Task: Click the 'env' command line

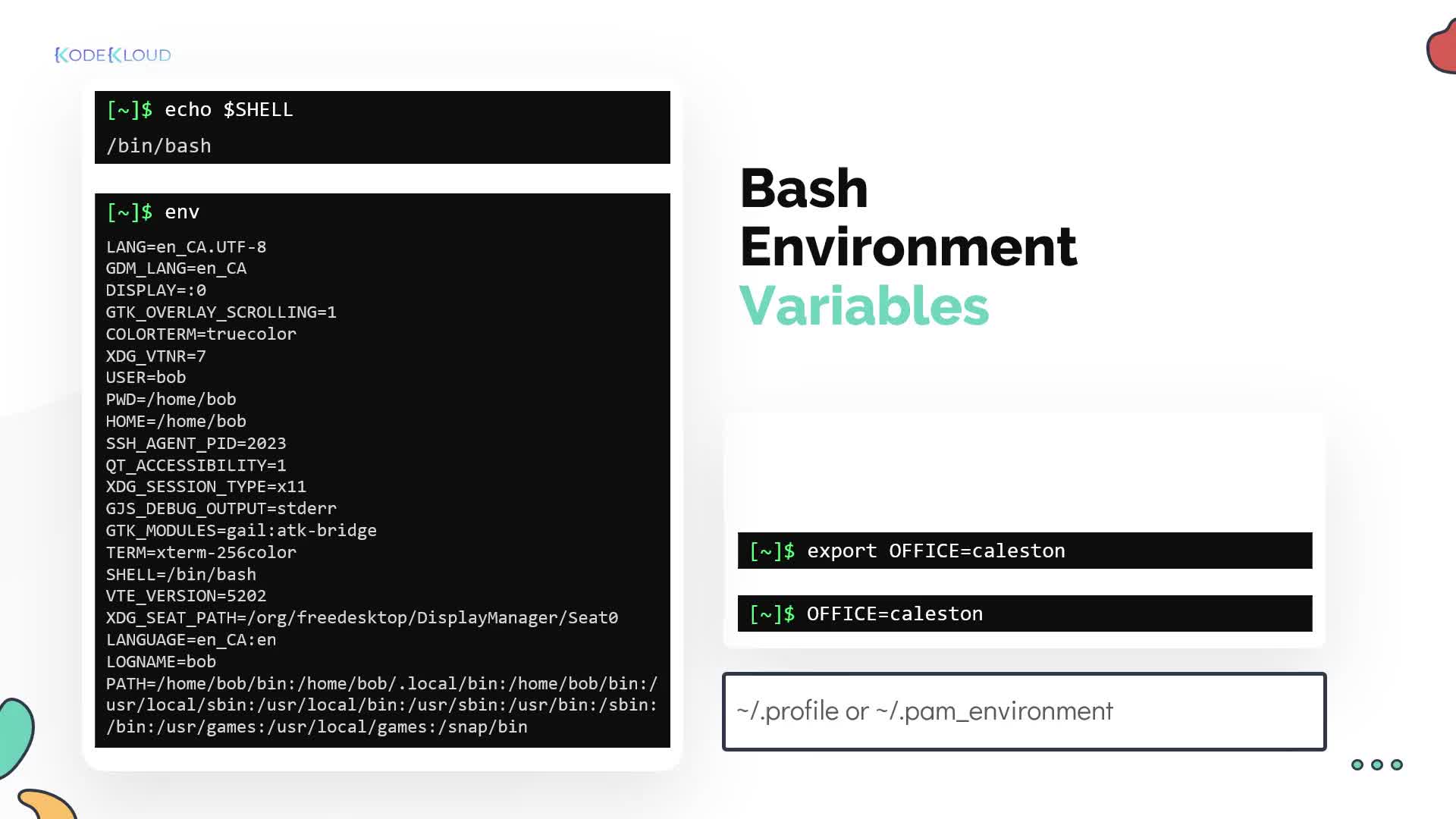Action: tap(152, 212)
